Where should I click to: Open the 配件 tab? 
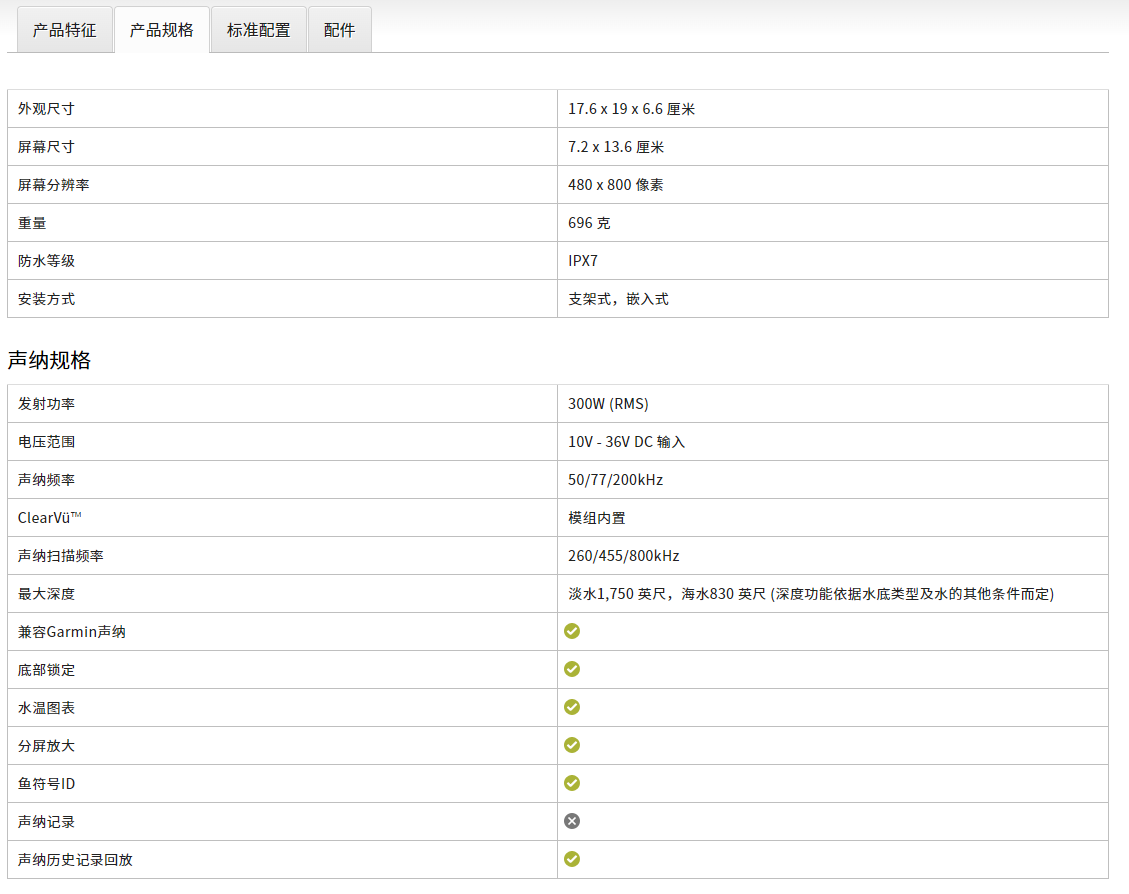pos(339,30)
